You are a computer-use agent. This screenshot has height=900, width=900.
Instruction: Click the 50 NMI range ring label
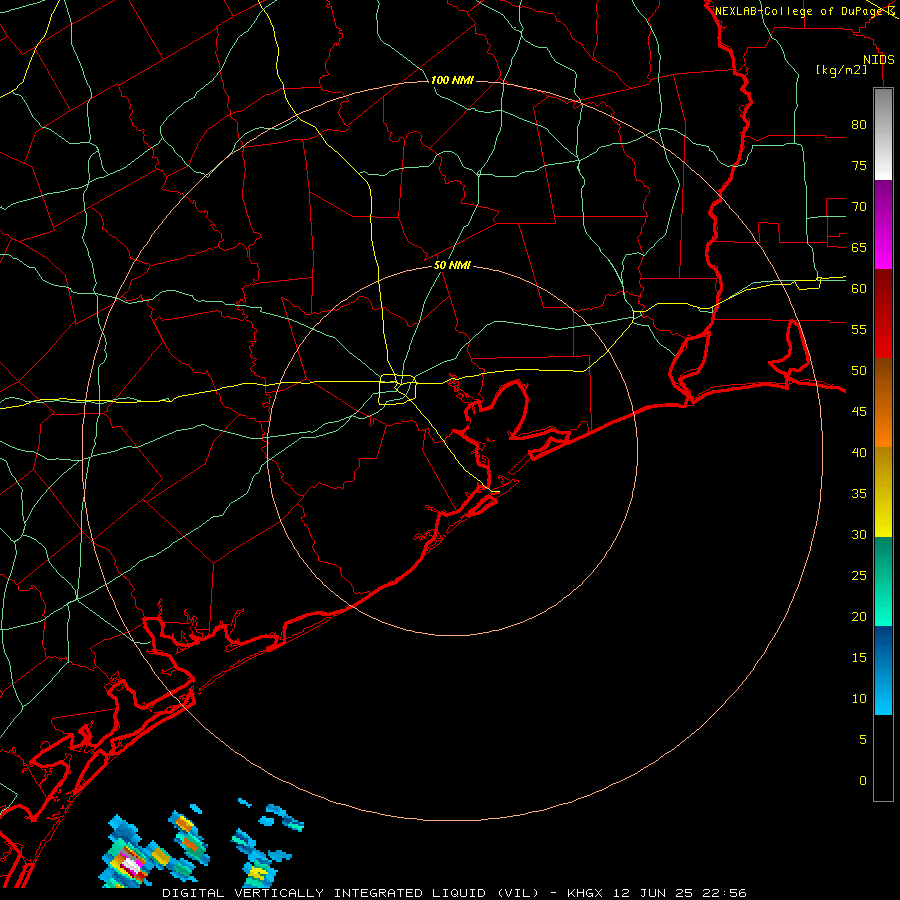(452, 265)
